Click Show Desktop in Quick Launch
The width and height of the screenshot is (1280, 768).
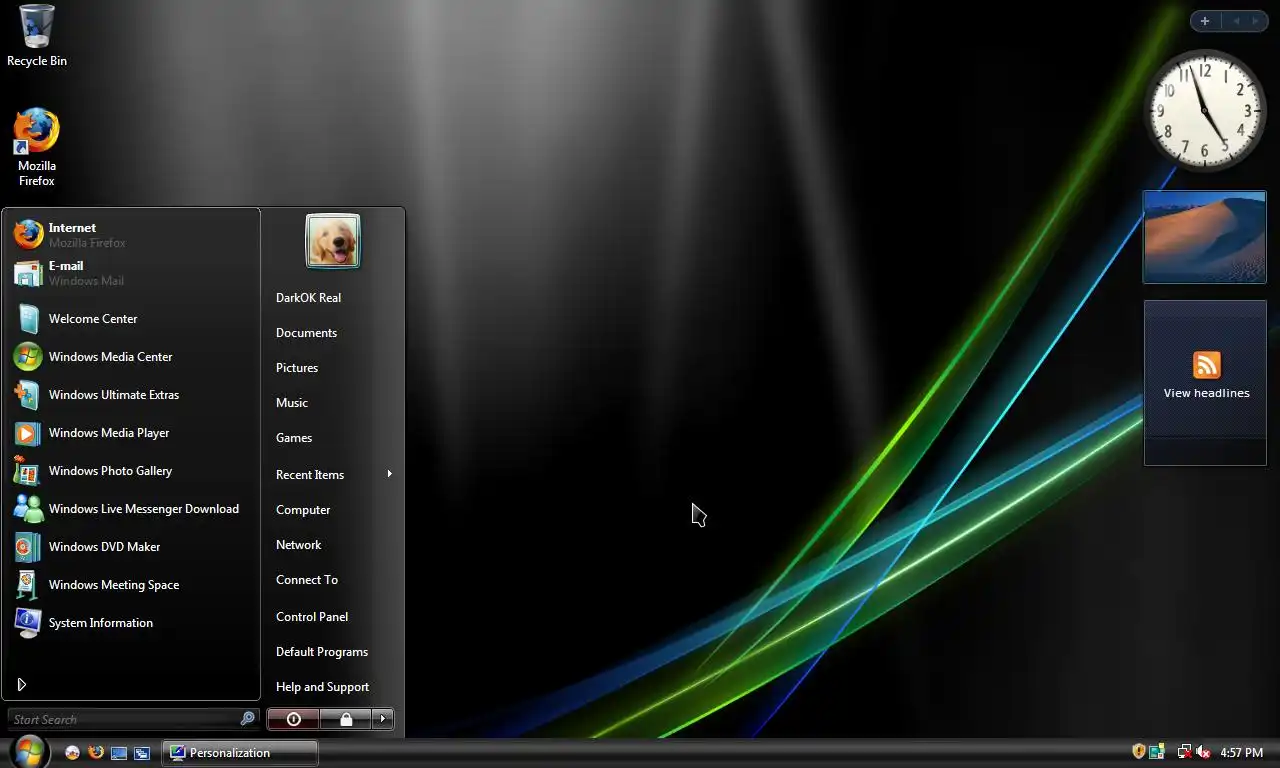(119, 753)
